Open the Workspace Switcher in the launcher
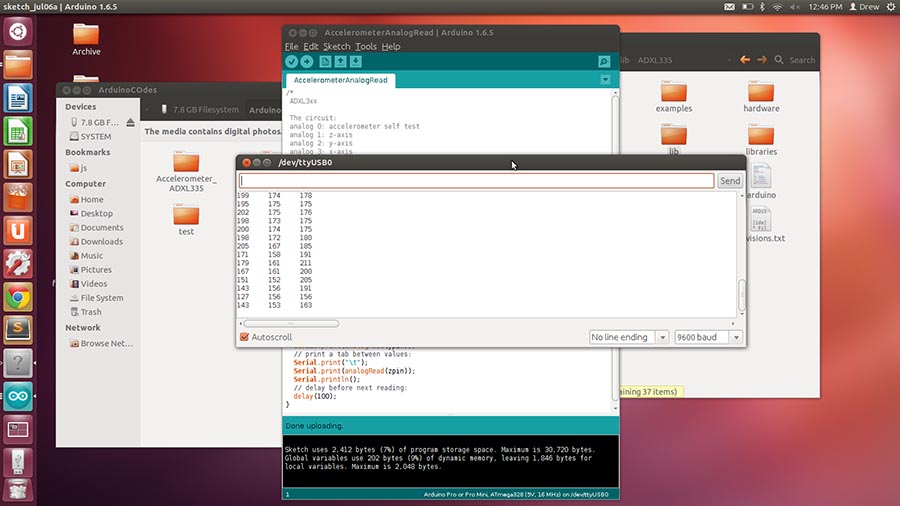 pos(18,430)
